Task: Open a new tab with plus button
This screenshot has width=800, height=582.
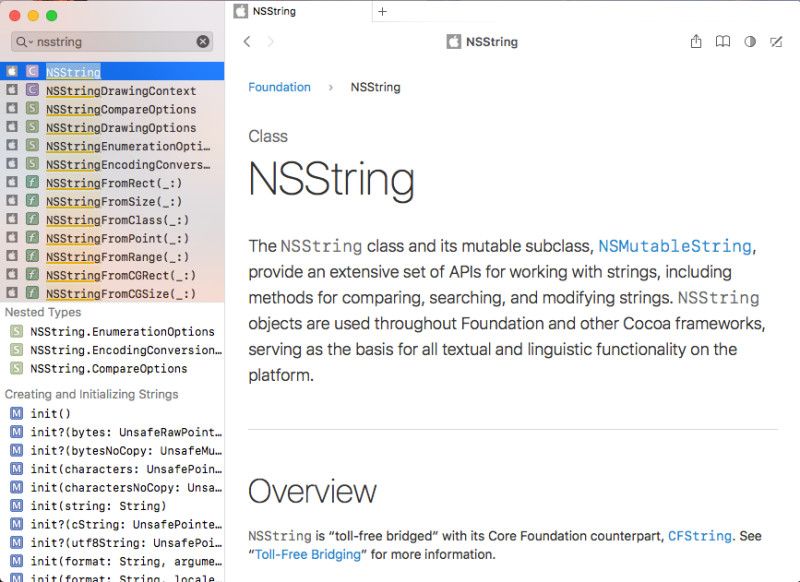Action: tap(382, 11)
